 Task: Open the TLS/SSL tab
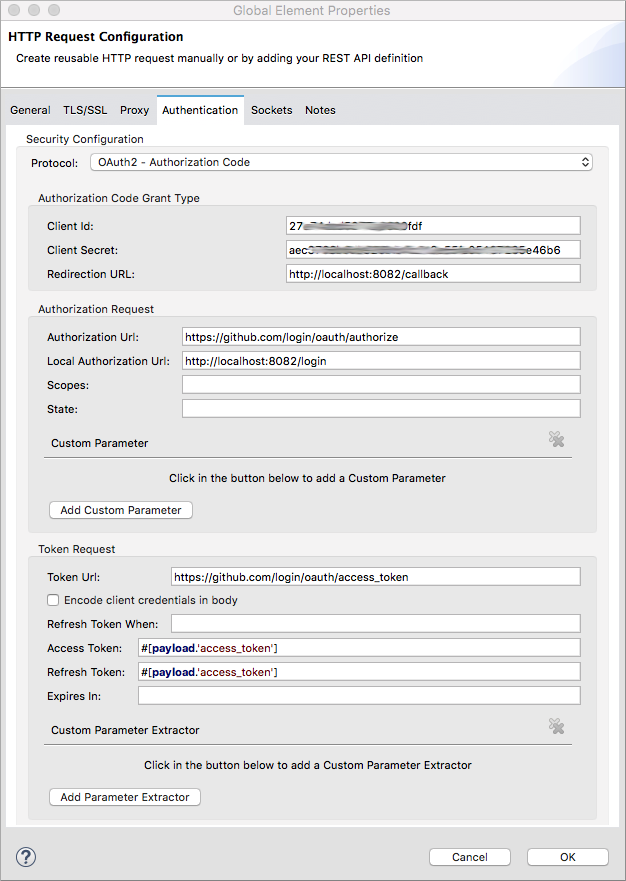[84, 110]
